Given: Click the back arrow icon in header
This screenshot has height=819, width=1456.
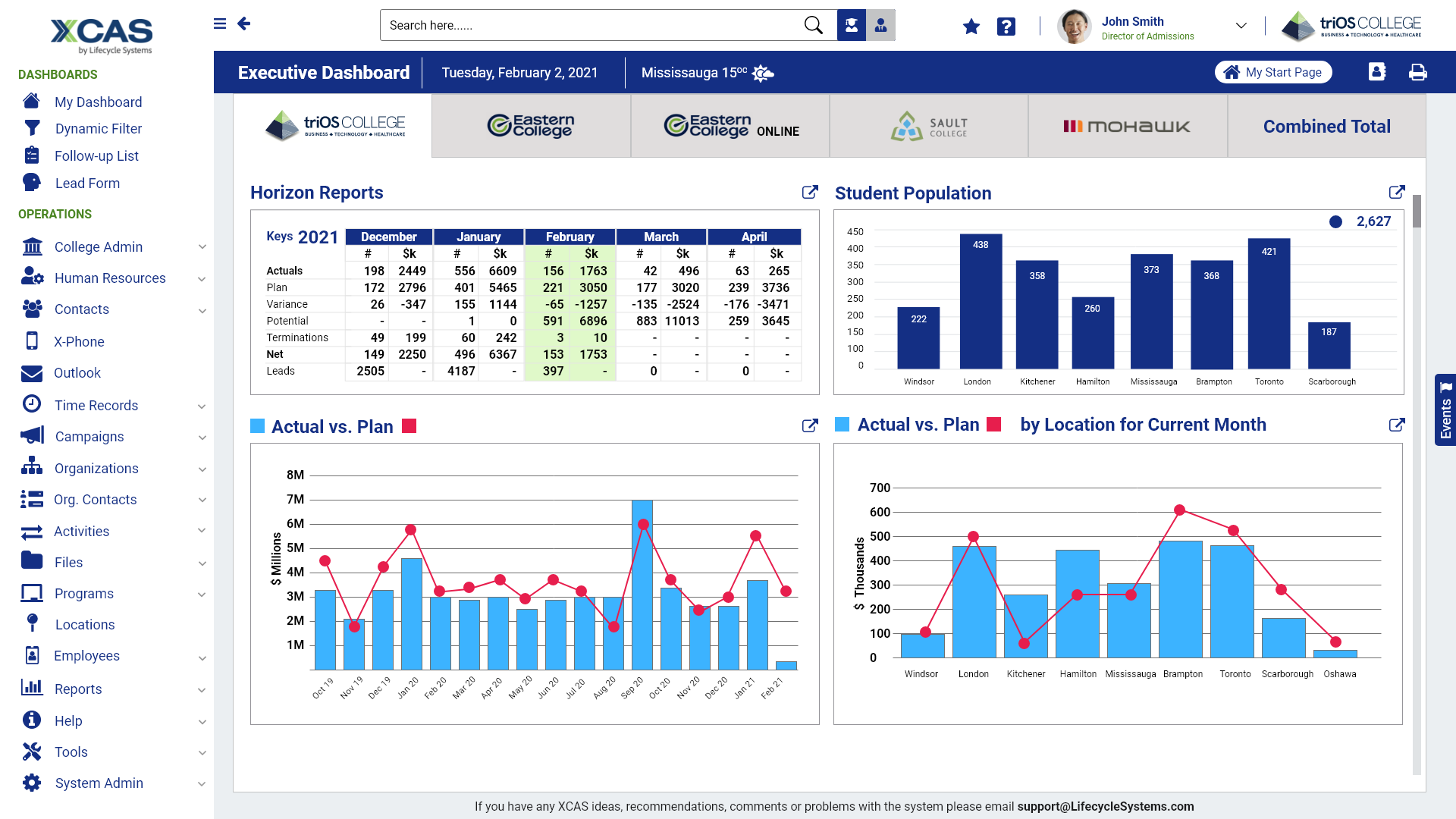Looking at the screenshot, I should [243, 24].
